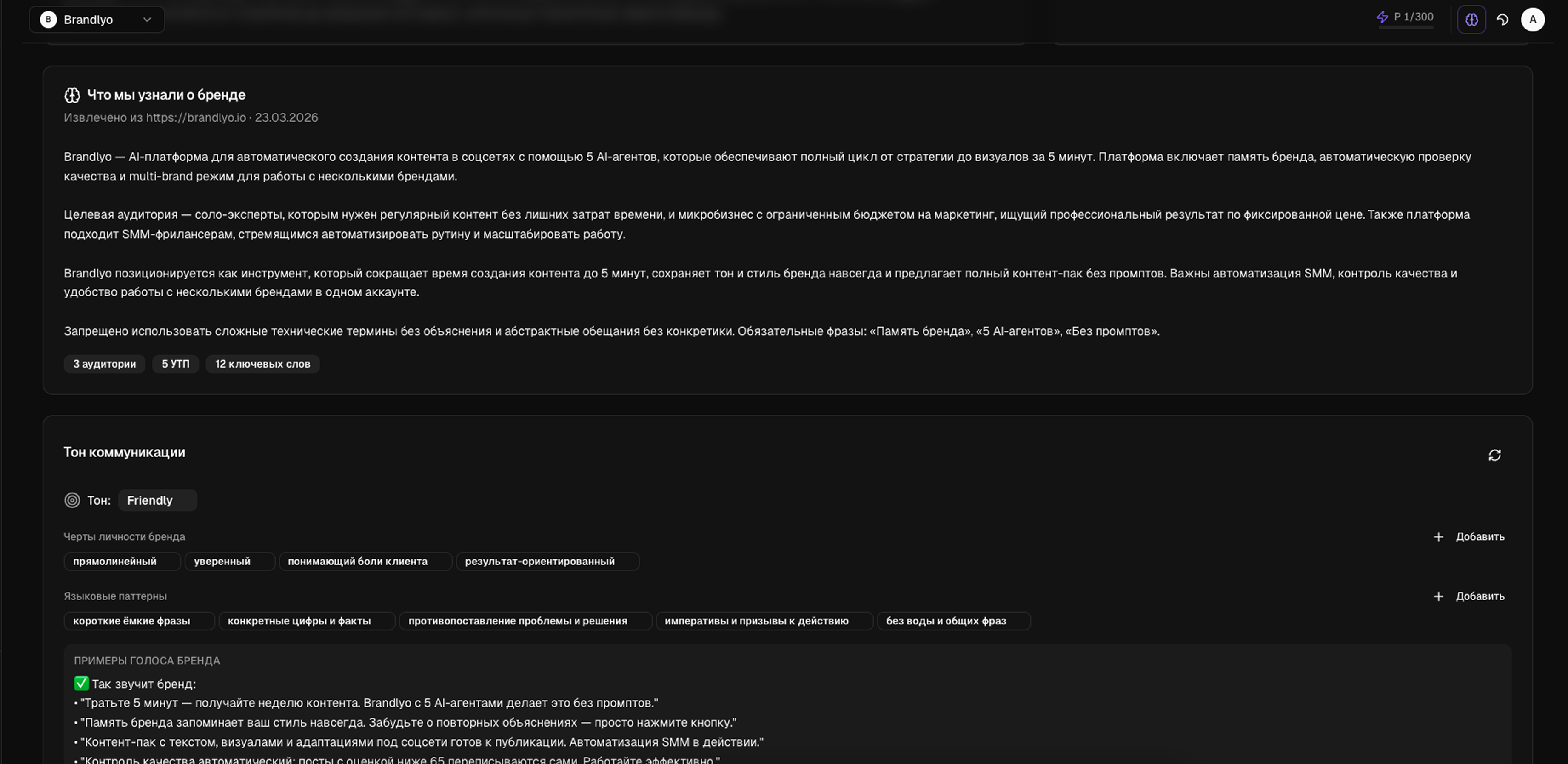
Task: Select the 5 УТП tag
Action: point(175,364)
